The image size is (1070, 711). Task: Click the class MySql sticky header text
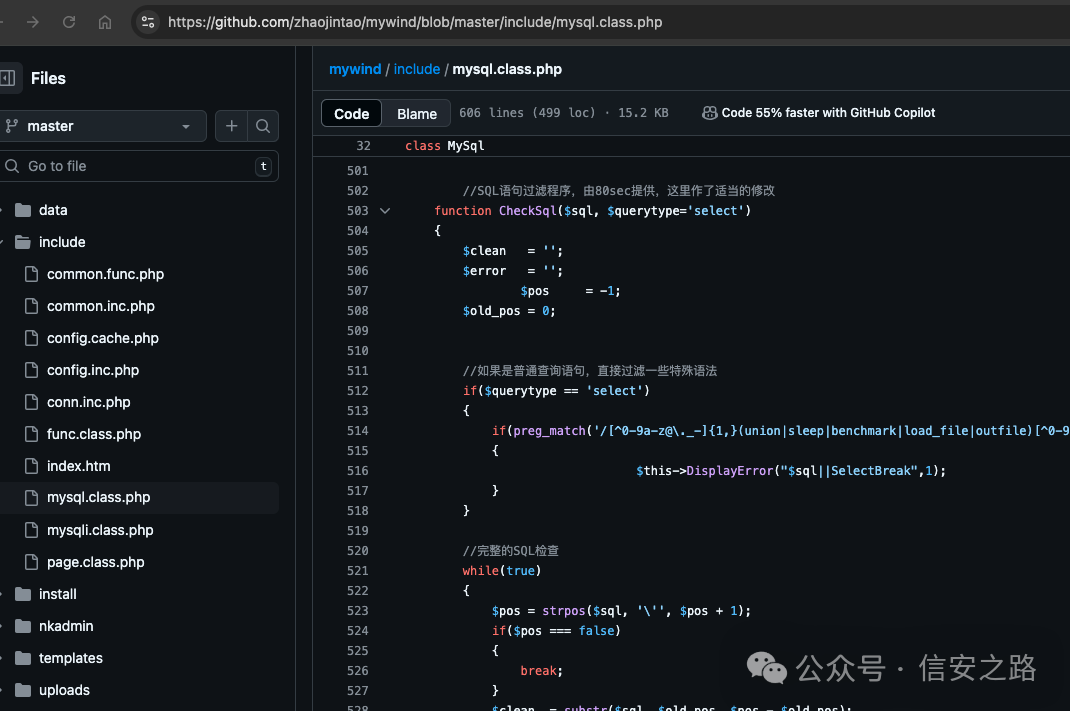tap(444, 146)
